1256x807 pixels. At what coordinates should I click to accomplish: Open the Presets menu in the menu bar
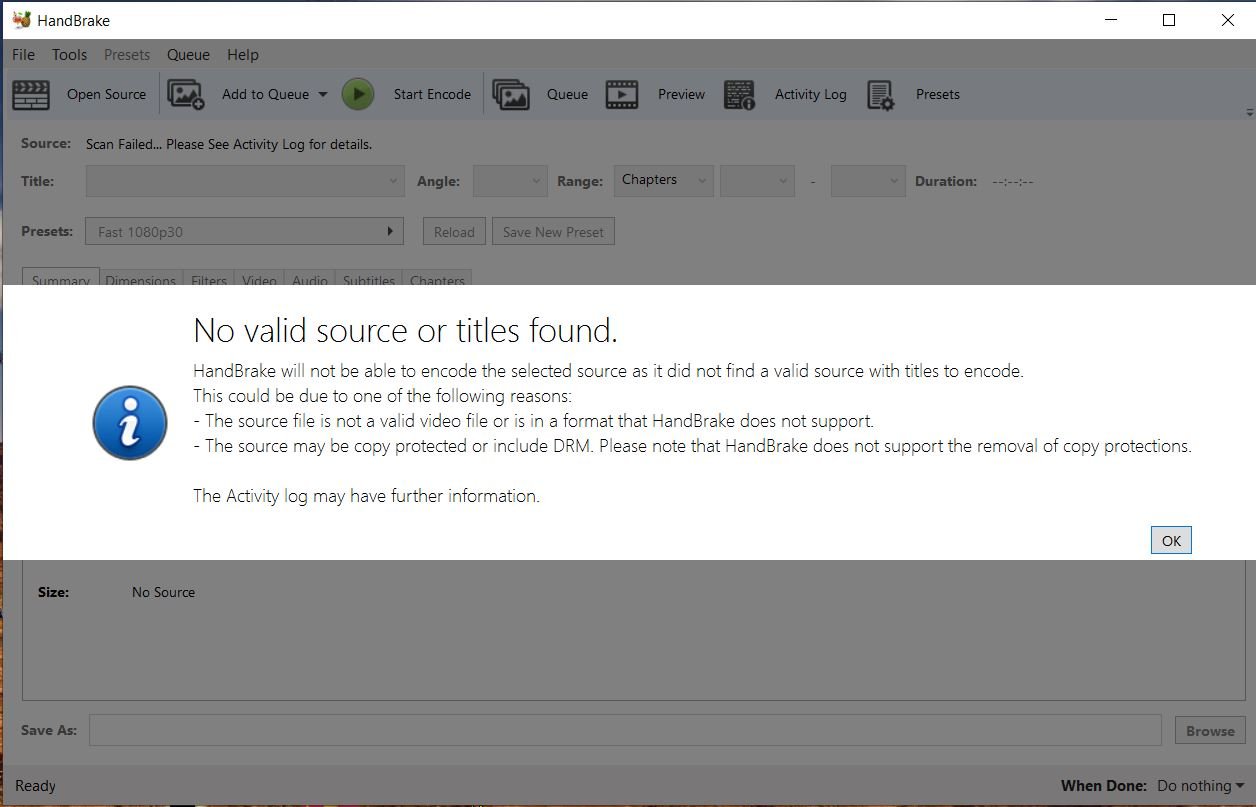127,54
